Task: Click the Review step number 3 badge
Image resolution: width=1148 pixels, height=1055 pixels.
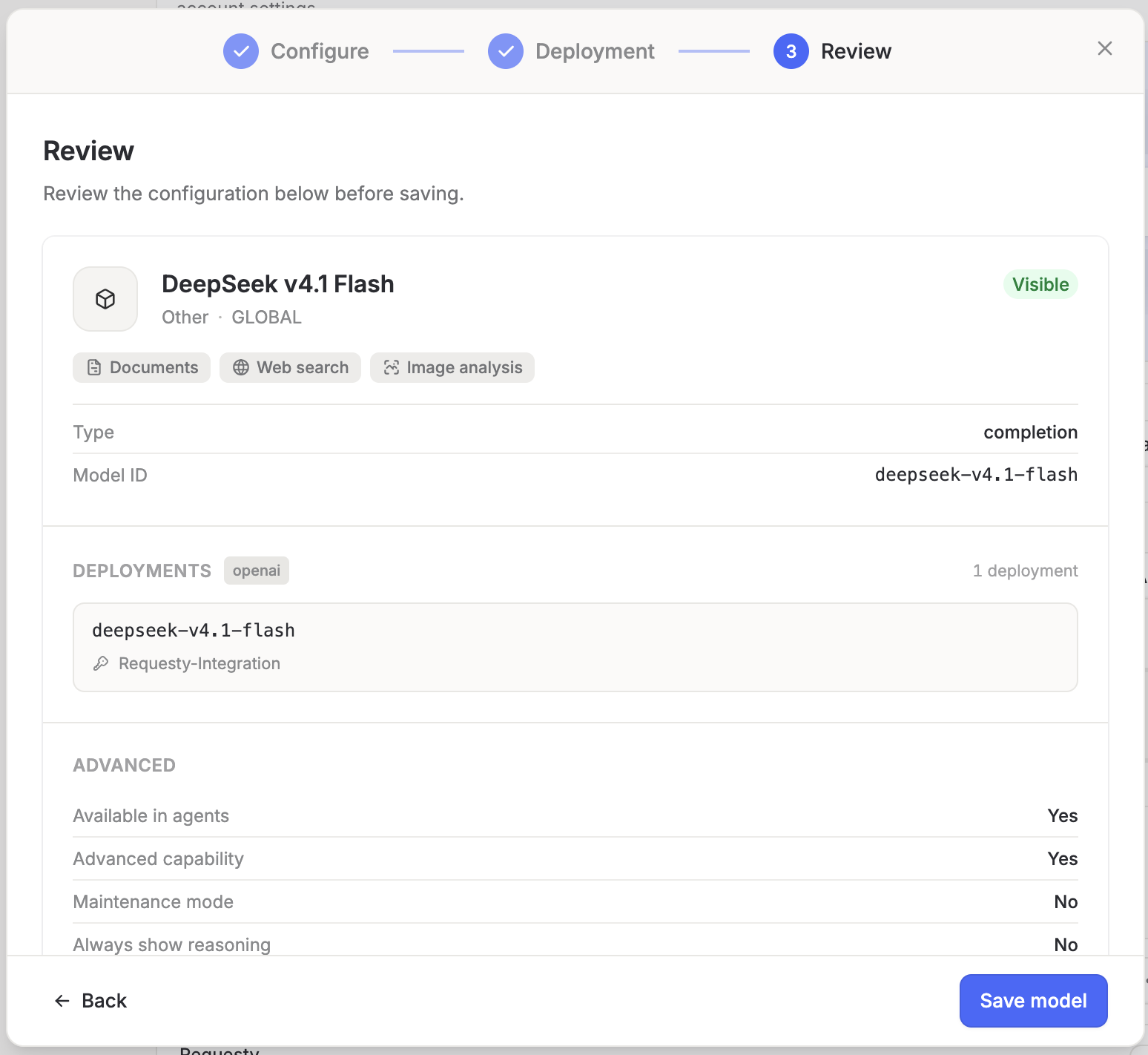Action: (791, 51)
